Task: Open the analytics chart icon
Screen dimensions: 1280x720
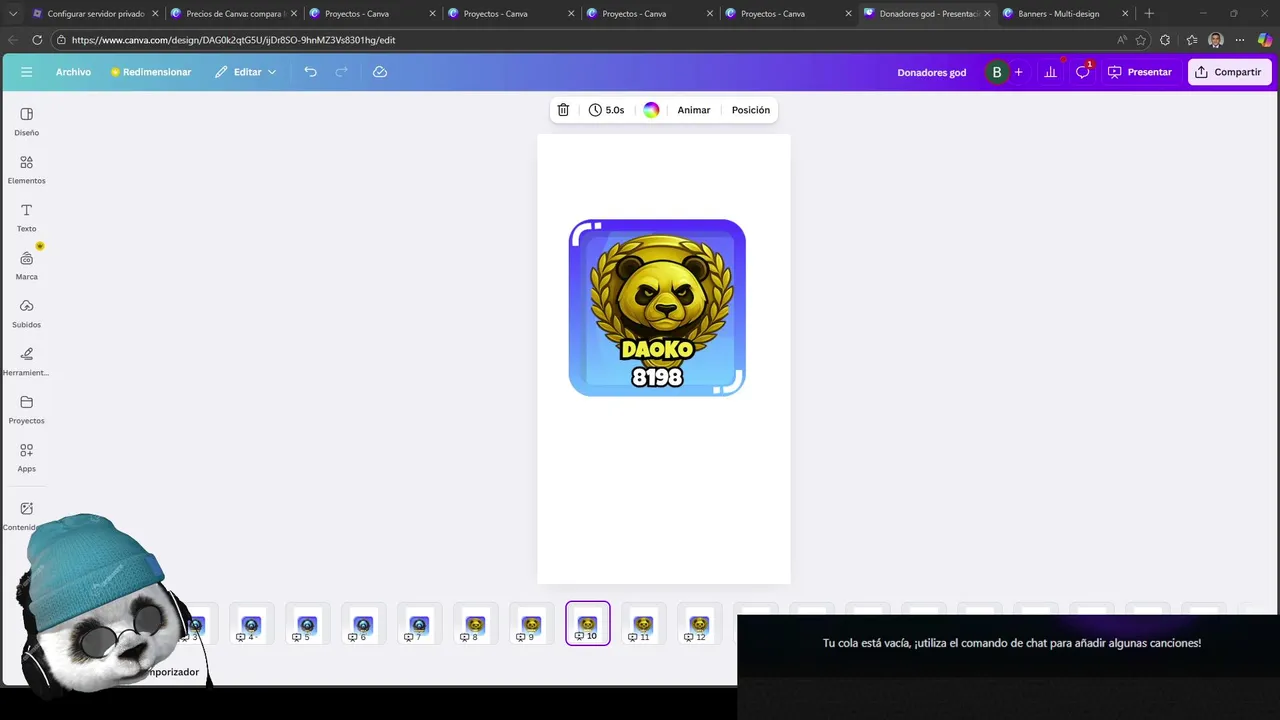Action: coord(1050,72)
